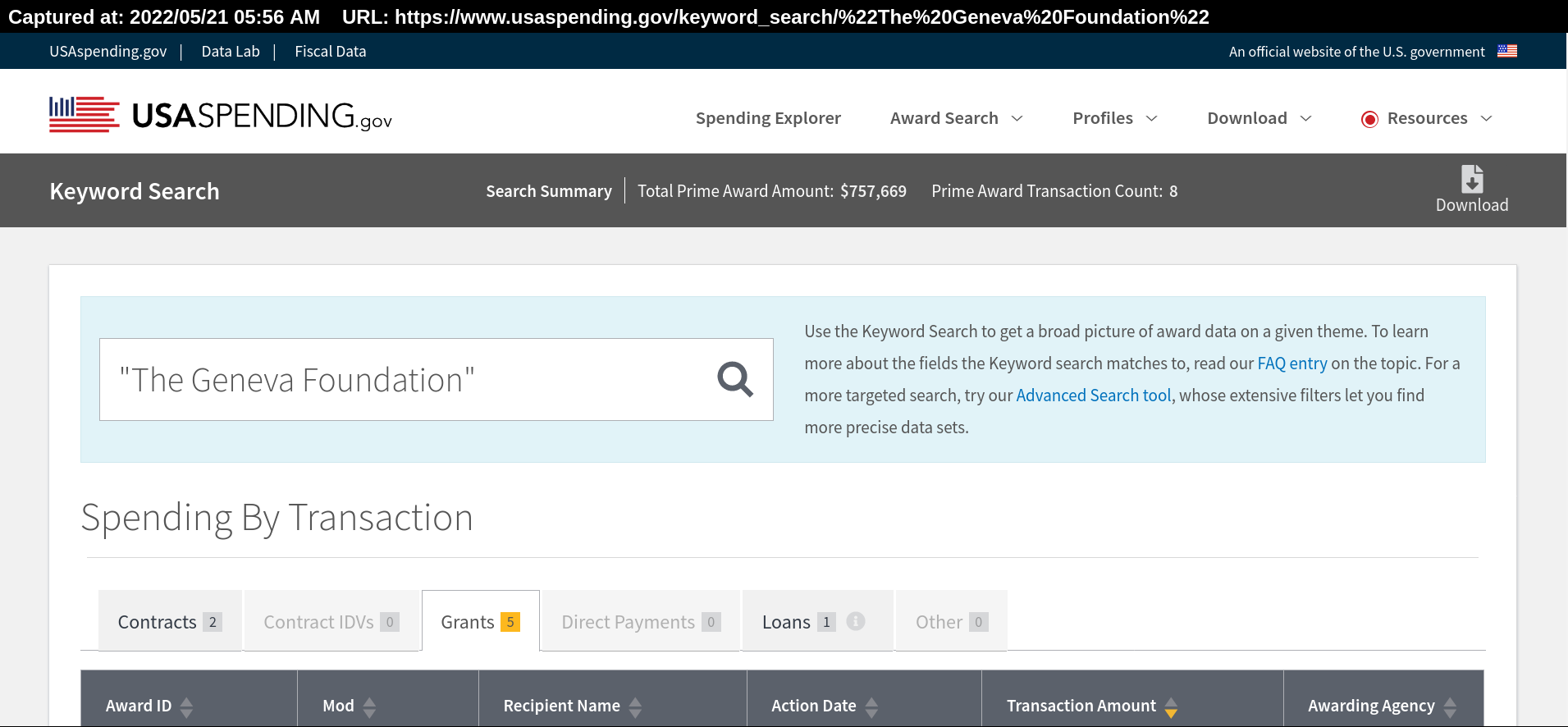Click the Download file icon
Viewport: 1568px width, 727px height.
1472,179
